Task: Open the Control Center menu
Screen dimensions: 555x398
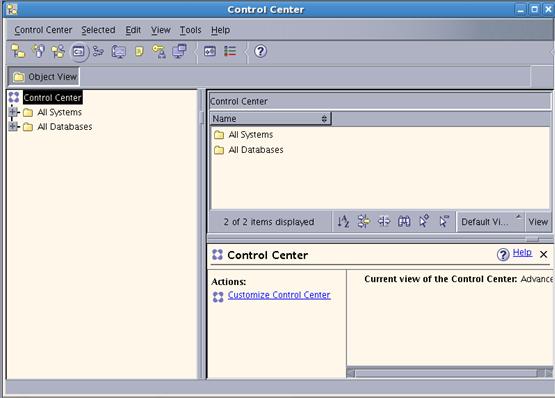Action: pos(43,30)
